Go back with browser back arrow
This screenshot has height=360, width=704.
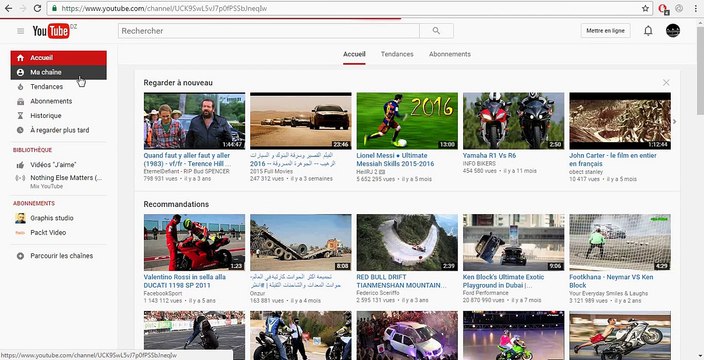[x=8, y=8]
